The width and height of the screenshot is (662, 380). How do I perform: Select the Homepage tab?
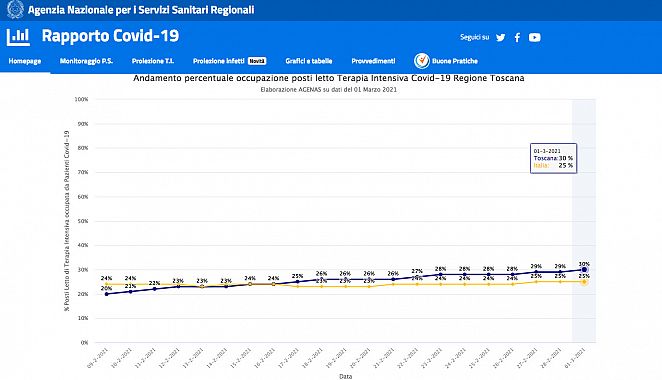click(x=25, y=61)
